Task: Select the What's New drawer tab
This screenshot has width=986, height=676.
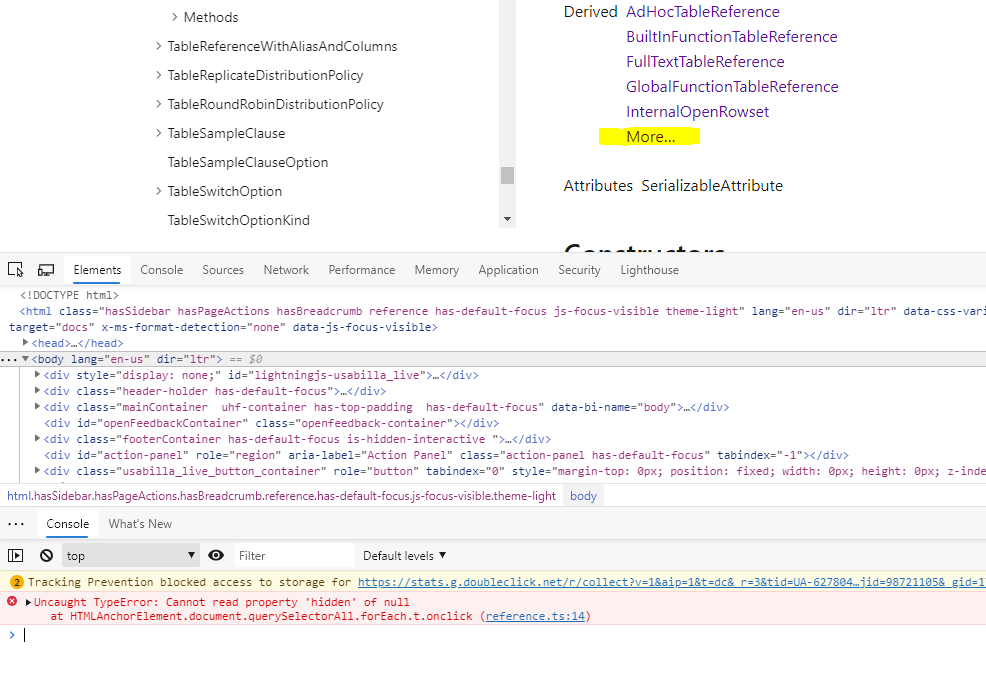Action: pyautogui.click(x=140, y=524)
